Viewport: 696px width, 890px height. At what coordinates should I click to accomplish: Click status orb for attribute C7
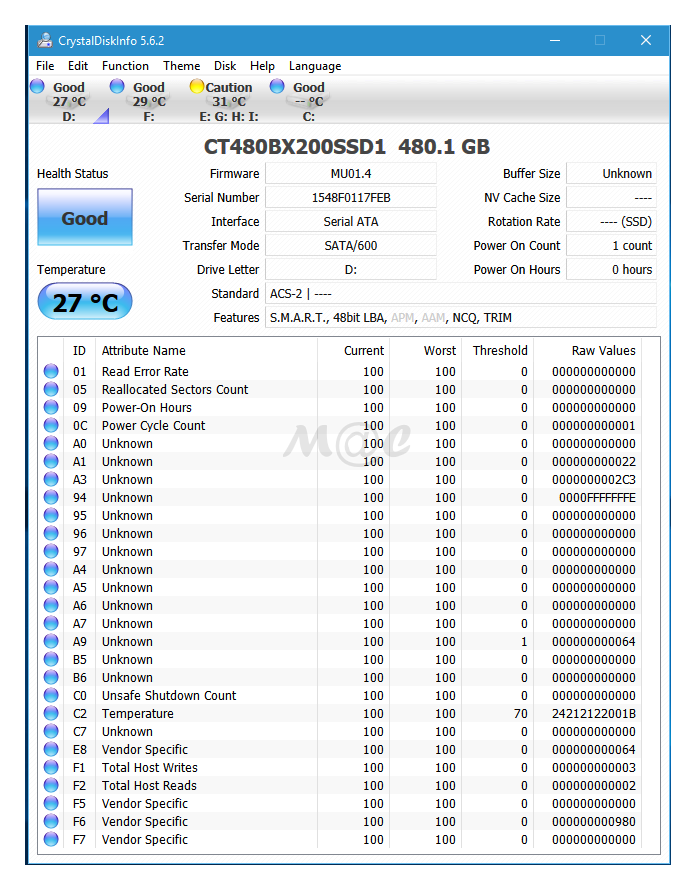(x=51, y=731)
